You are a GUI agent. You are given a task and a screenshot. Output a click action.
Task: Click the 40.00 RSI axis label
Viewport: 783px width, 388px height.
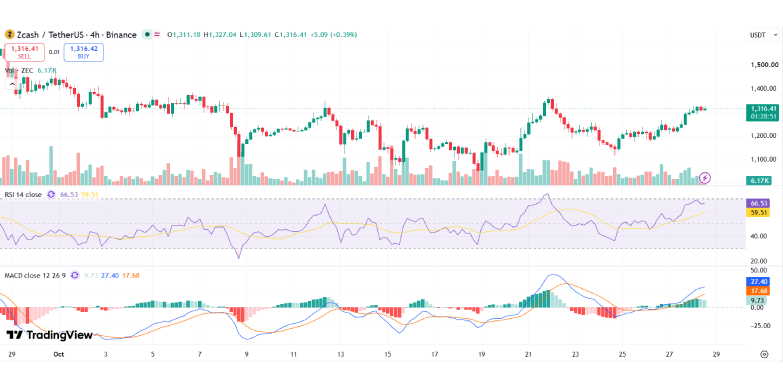(759, 236)
